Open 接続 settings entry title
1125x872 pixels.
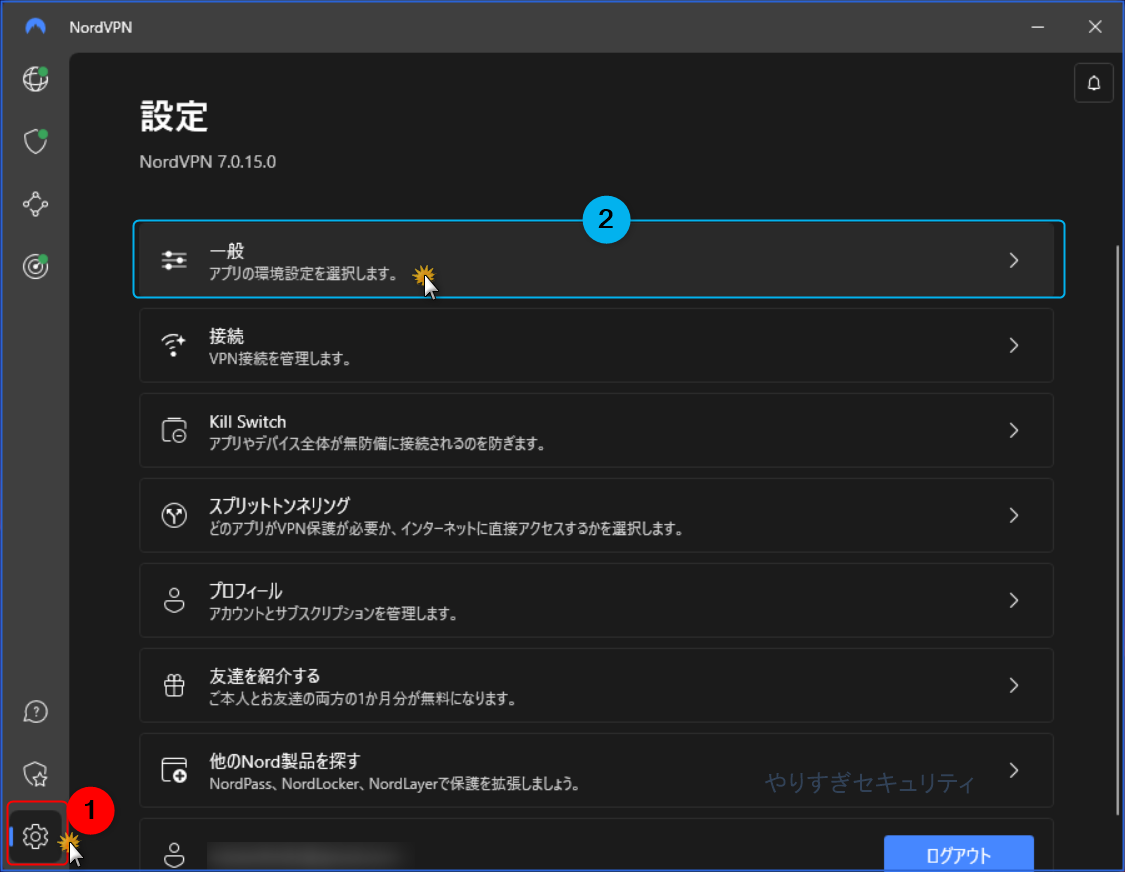tap(227, 336)
